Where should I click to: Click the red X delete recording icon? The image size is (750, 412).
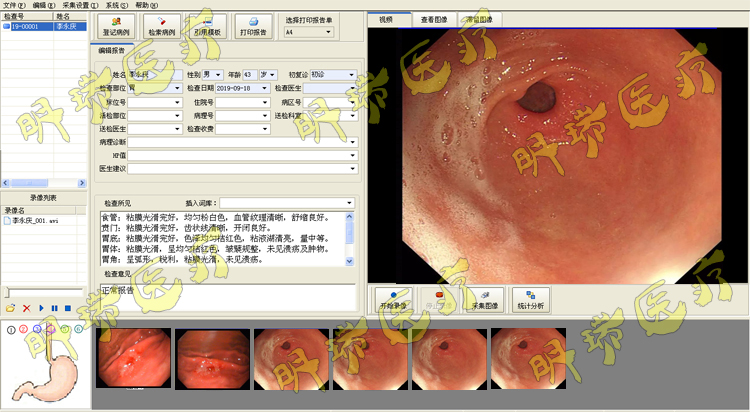27,308
